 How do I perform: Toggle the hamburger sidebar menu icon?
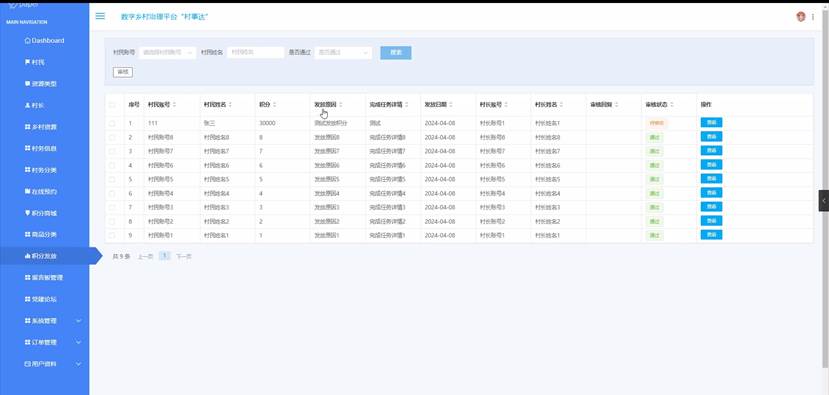click(100, 16)
